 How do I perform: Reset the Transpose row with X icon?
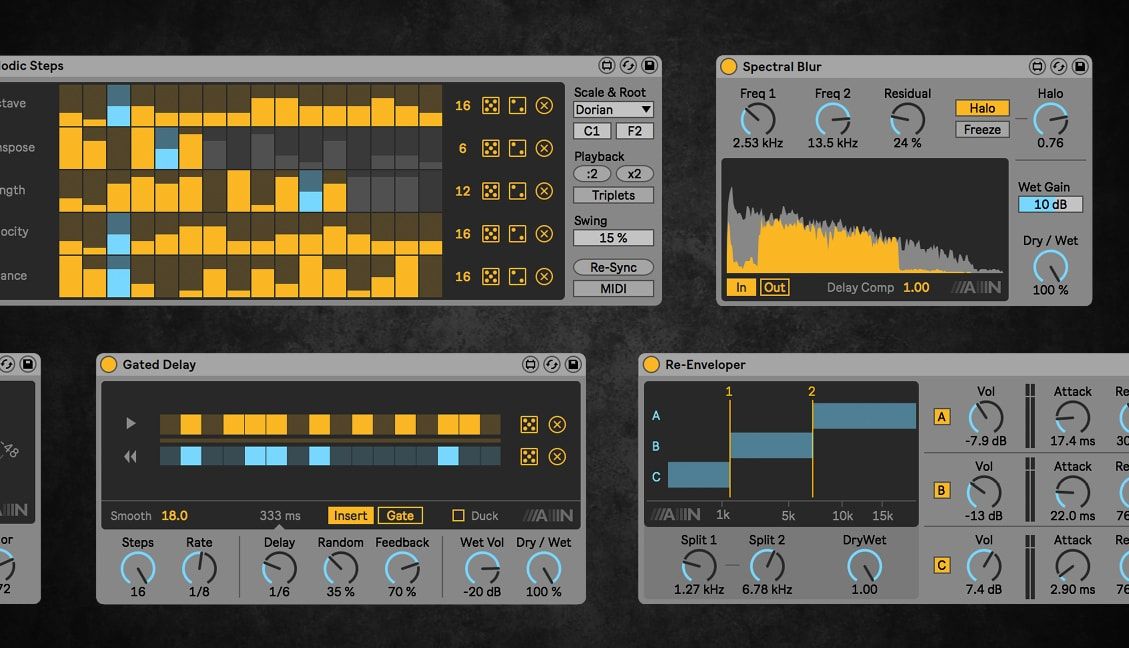pos(544,148)
